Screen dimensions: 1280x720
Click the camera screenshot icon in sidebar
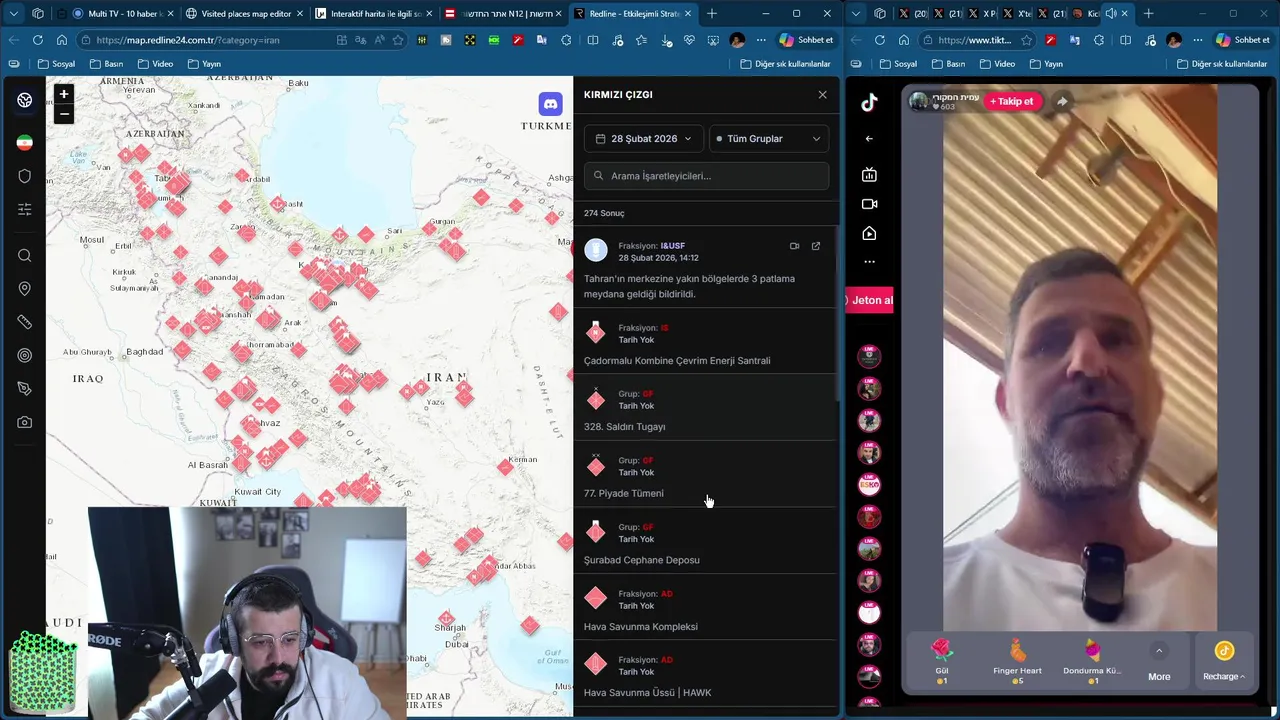(24, 422)
